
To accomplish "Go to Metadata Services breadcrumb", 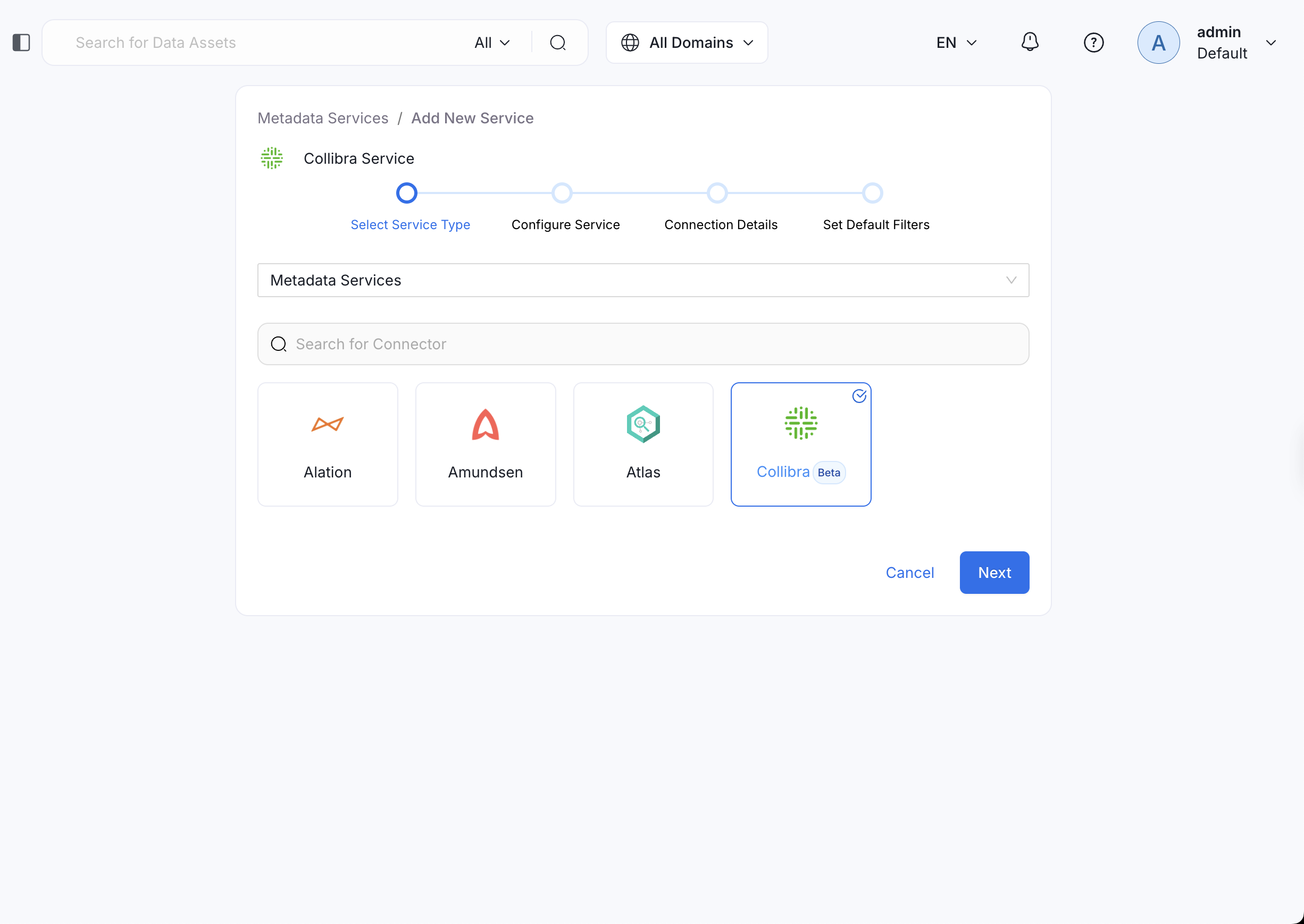I will point(323,119).
